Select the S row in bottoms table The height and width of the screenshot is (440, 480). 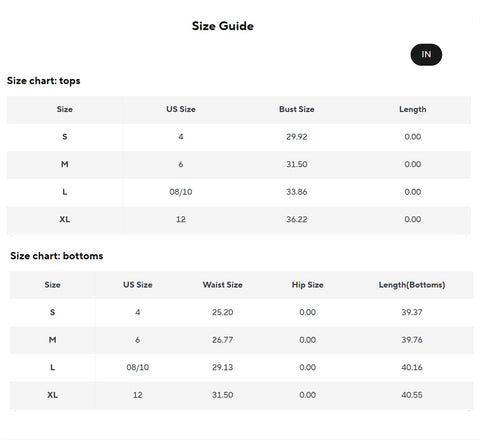pos(242,312)
